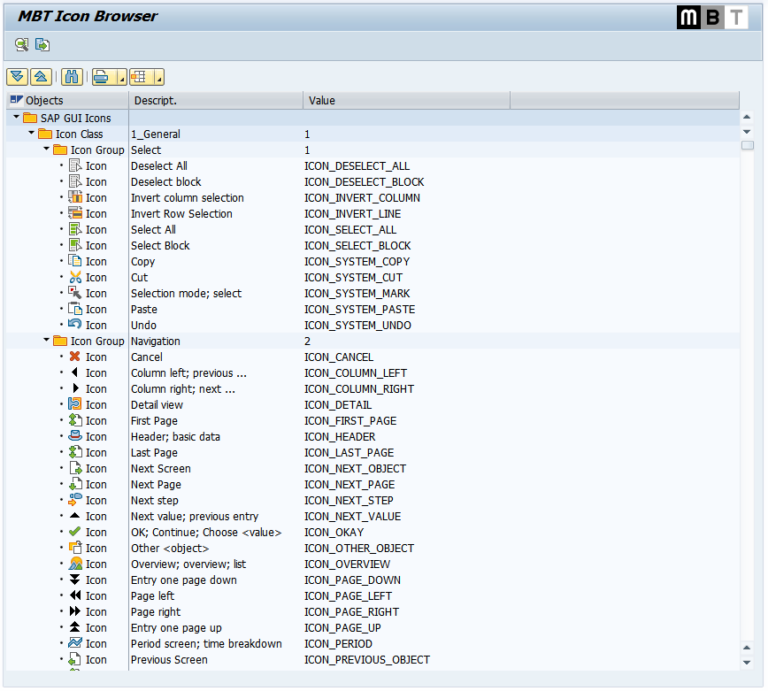Open the print options dropdown arrow

(x=121, y=78)
